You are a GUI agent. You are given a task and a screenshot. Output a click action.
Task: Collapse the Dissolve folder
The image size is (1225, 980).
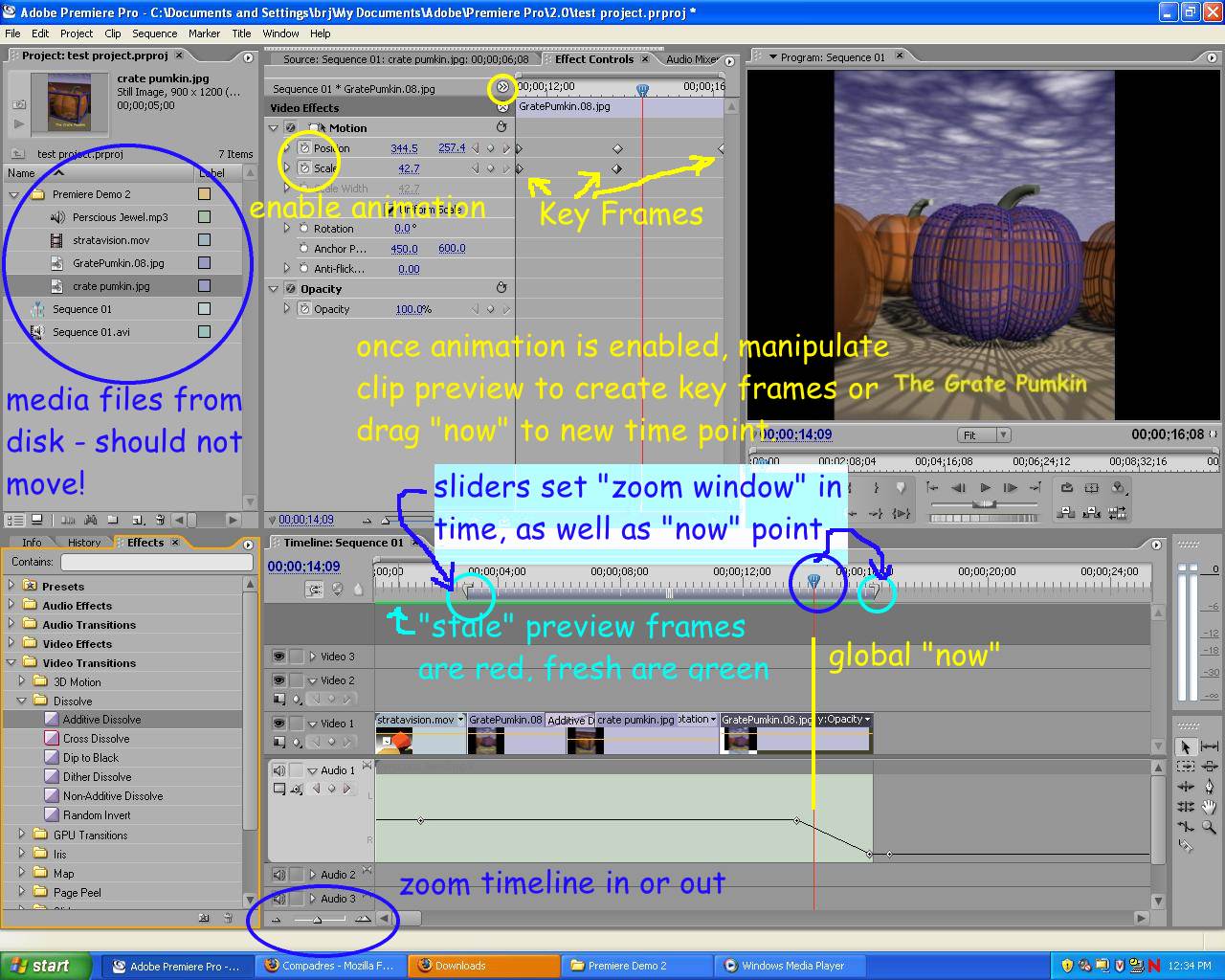point(22,701)
